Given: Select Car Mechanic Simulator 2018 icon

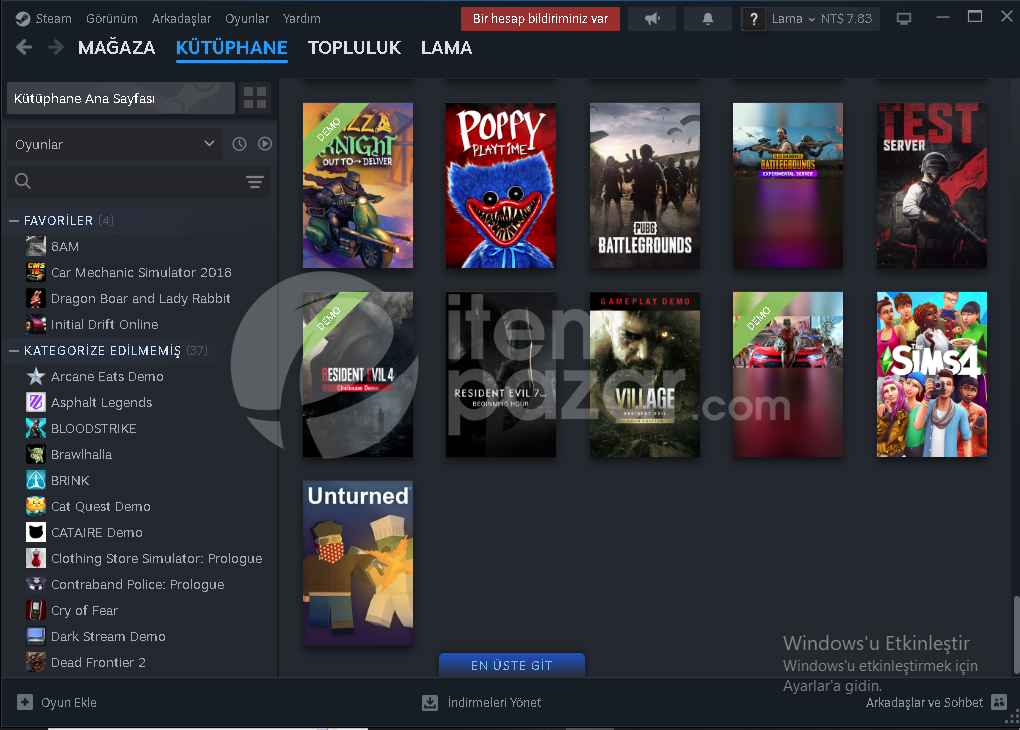Looking at the screenshot, I should point(36,272).
